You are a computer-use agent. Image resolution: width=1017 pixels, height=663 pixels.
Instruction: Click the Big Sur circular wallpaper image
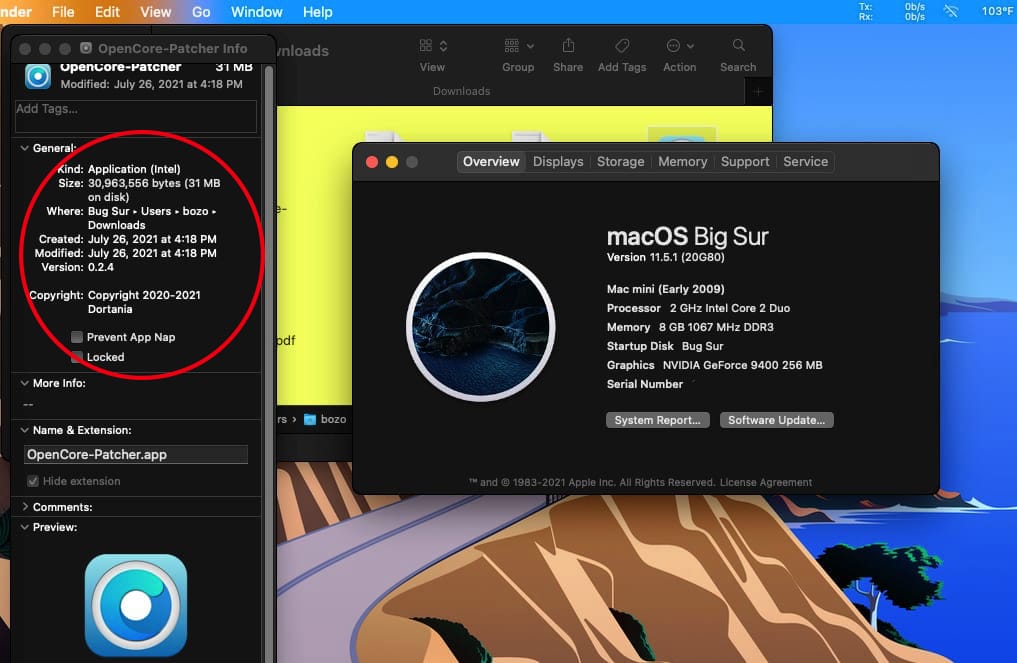coord(481,326)
